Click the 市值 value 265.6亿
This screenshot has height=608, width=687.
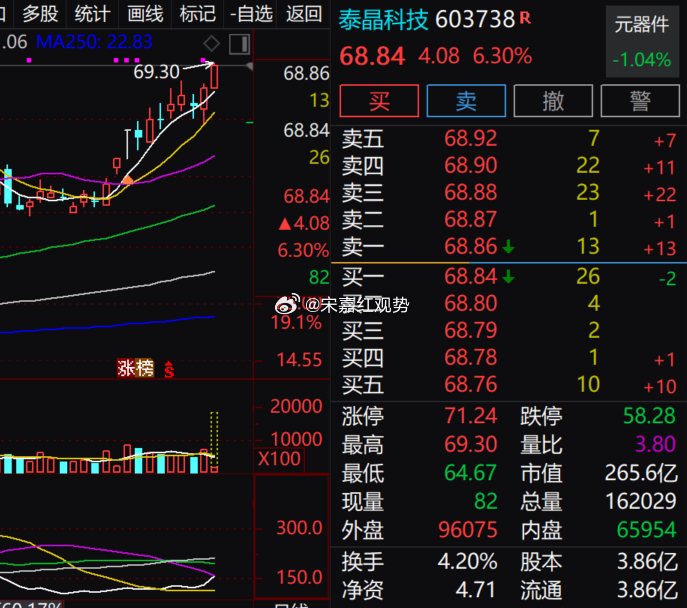(x=641, y=473)
